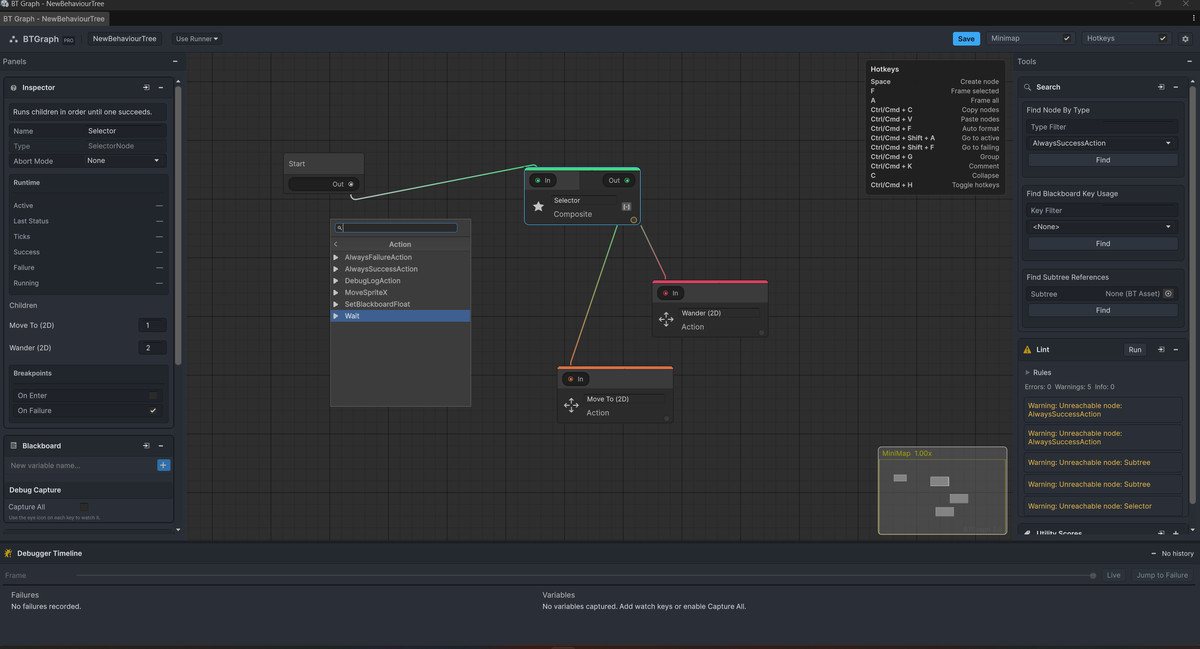Click the Inspector panel header icon

point(14,88)
